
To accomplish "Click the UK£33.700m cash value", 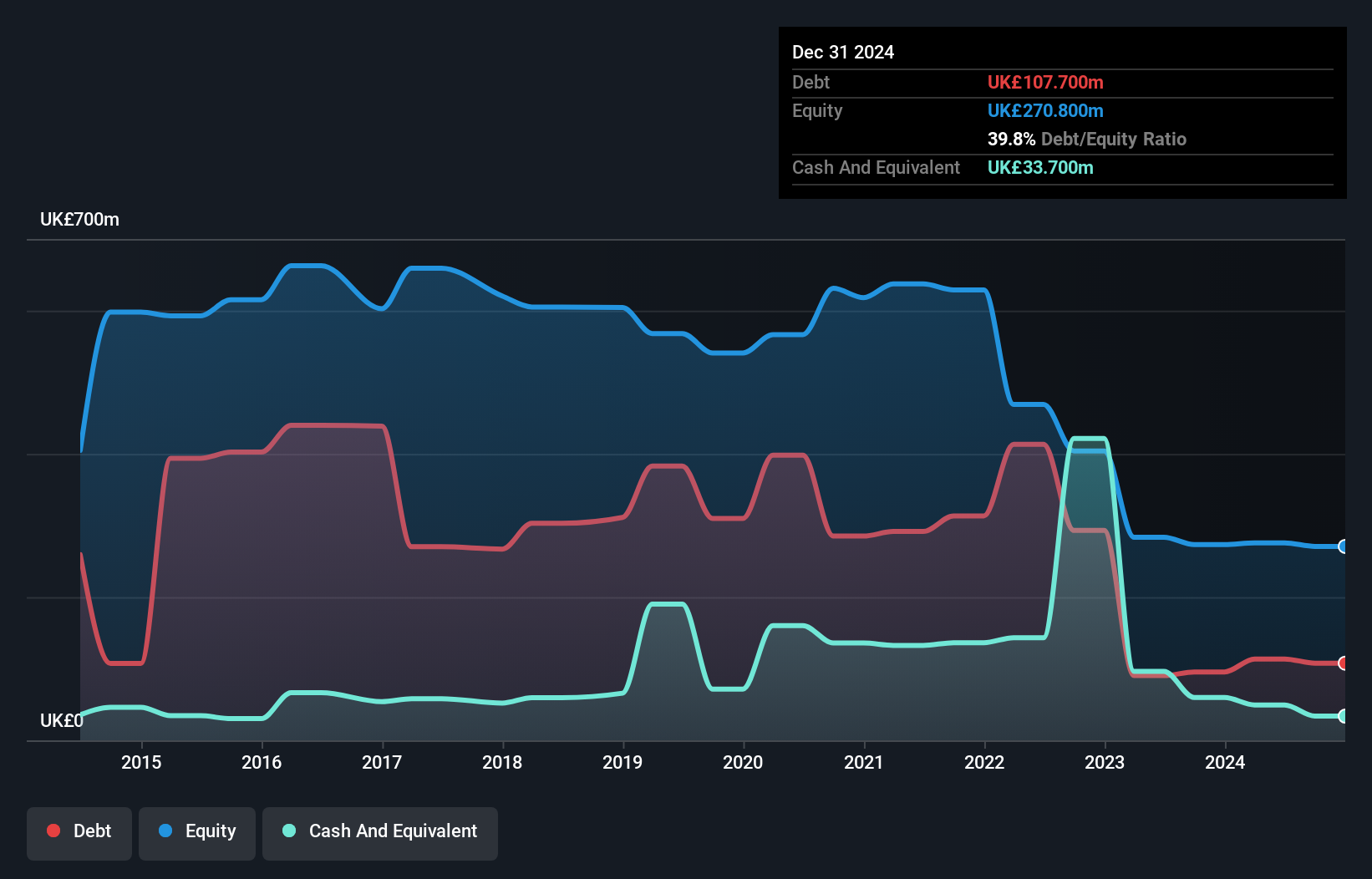I will [x=1040, y=167].
